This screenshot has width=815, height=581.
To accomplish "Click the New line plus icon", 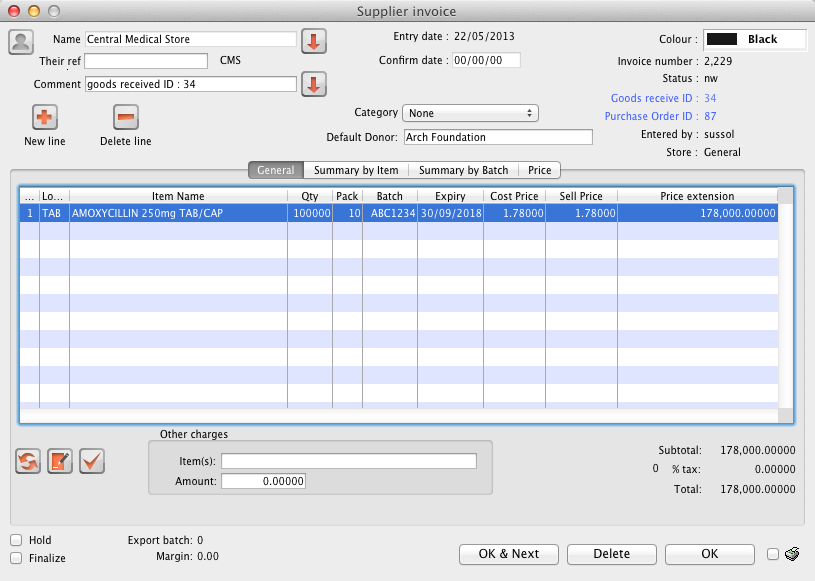I will click(x=44, y=118).
